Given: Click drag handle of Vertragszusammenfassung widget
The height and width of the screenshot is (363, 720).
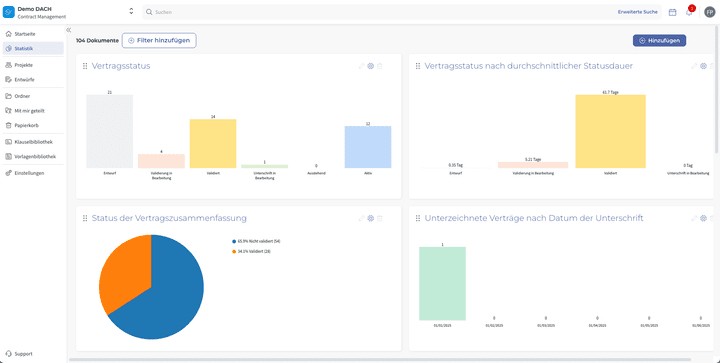Looking at the screenshot, I should 85,218.
